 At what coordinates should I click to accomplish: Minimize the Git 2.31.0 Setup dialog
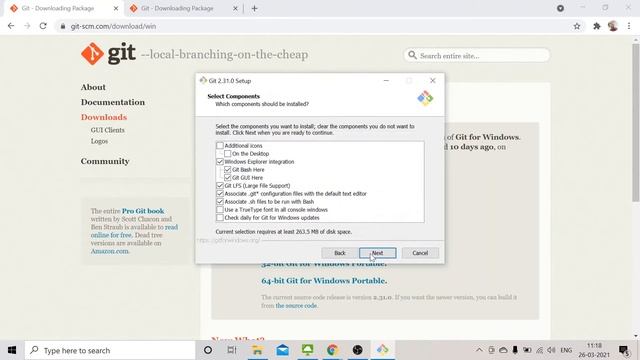pos(386,80)
